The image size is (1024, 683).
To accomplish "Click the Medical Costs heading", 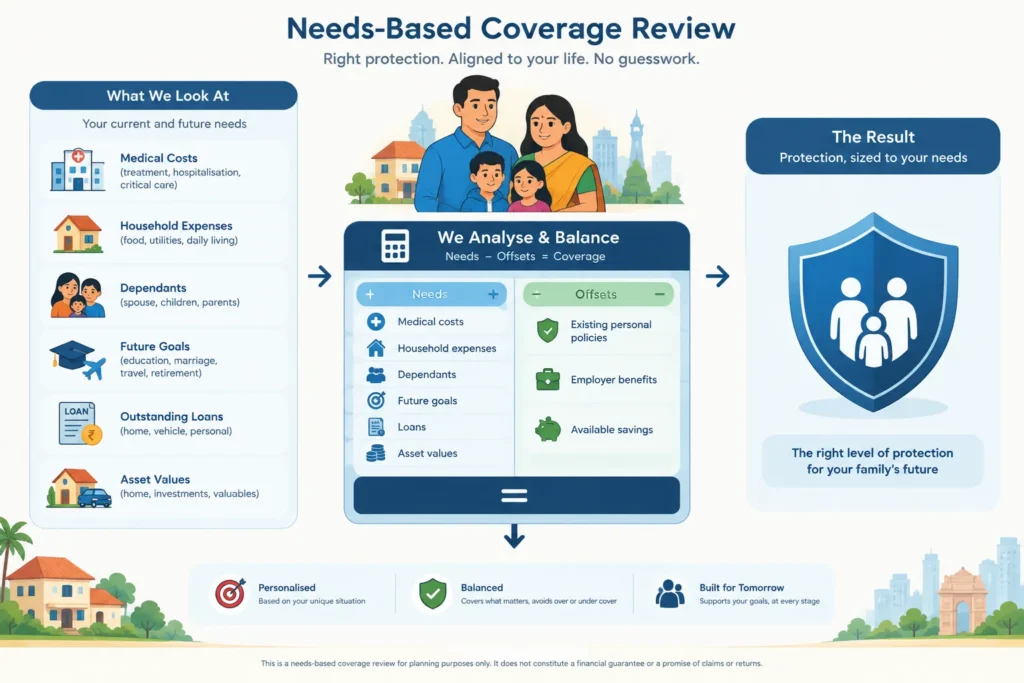I will [159, 158].
